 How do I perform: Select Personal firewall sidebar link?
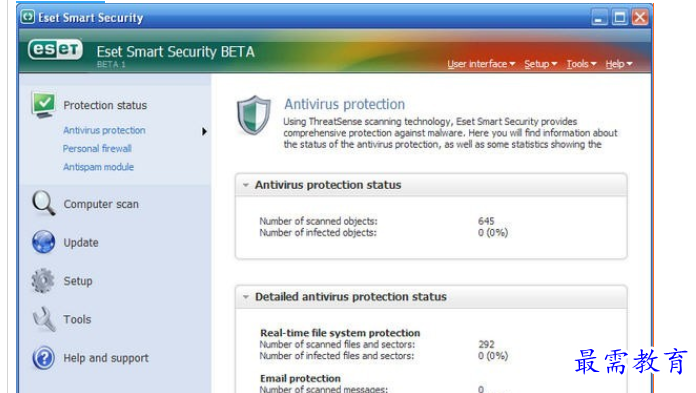97,148
